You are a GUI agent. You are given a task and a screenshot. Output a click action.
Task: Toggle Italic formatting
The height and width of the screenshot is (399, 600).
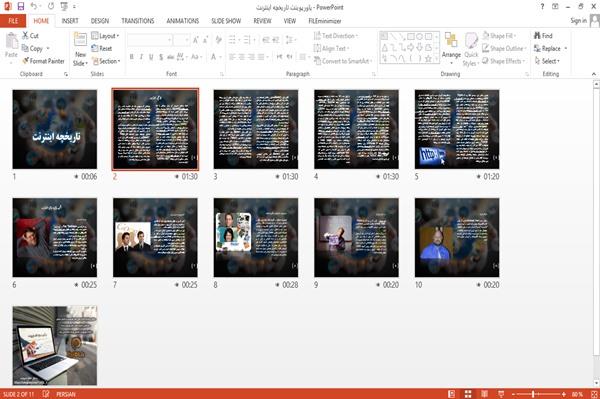141,57
